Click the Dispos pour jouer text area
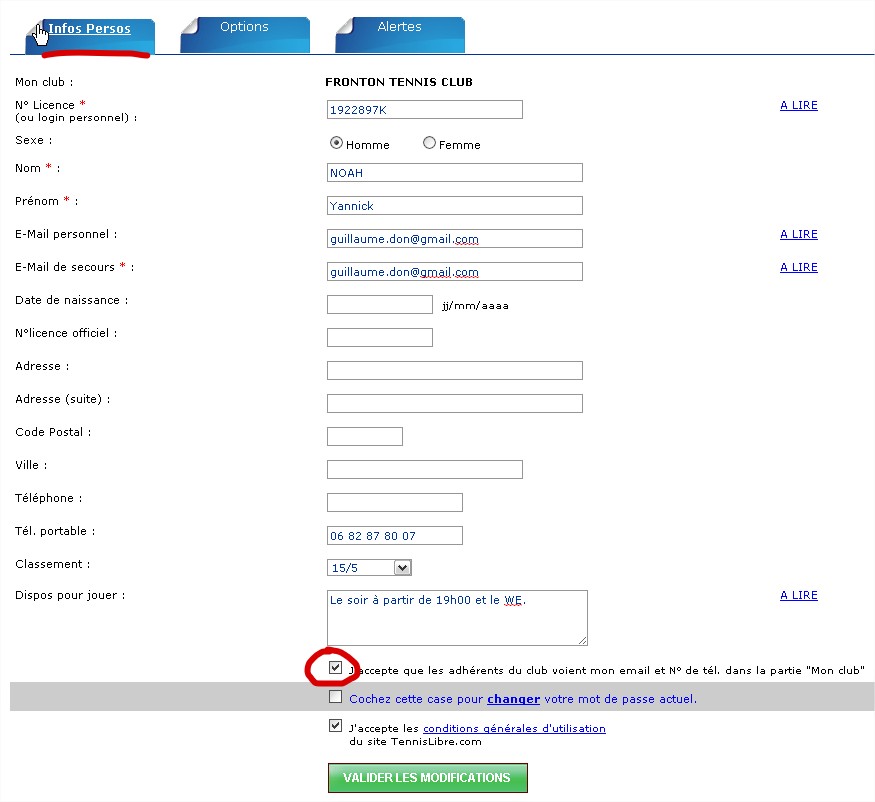The image size is (875, 802). tap(457, 618)
